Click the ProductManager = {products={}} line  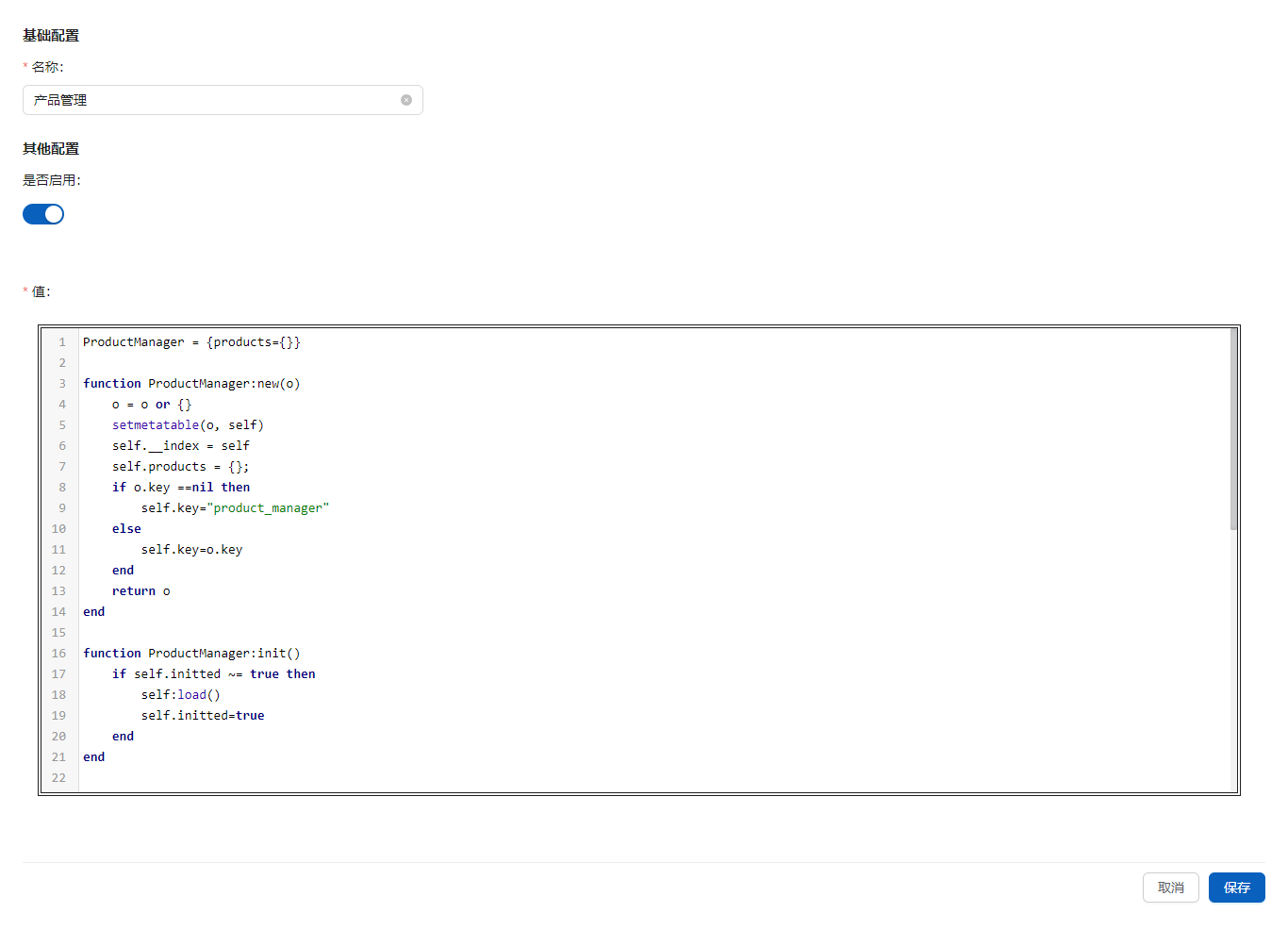coord(191,342)
